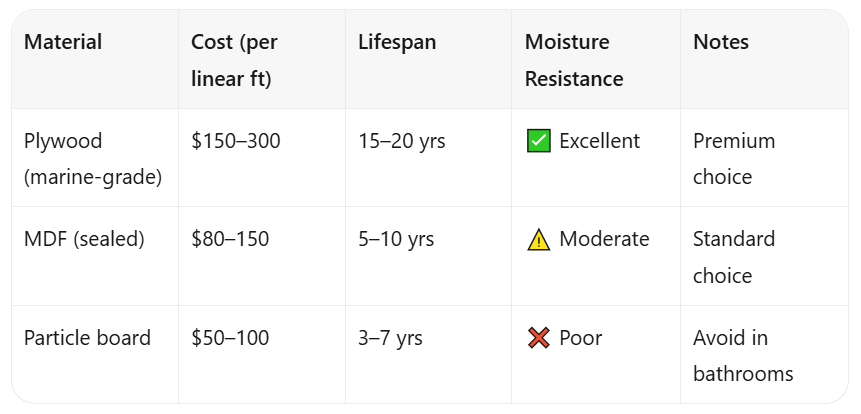Screen dimensions: 861x414
Task: Select the Plywood (marine-grade) cell
Action: click(x=93, y=159)
